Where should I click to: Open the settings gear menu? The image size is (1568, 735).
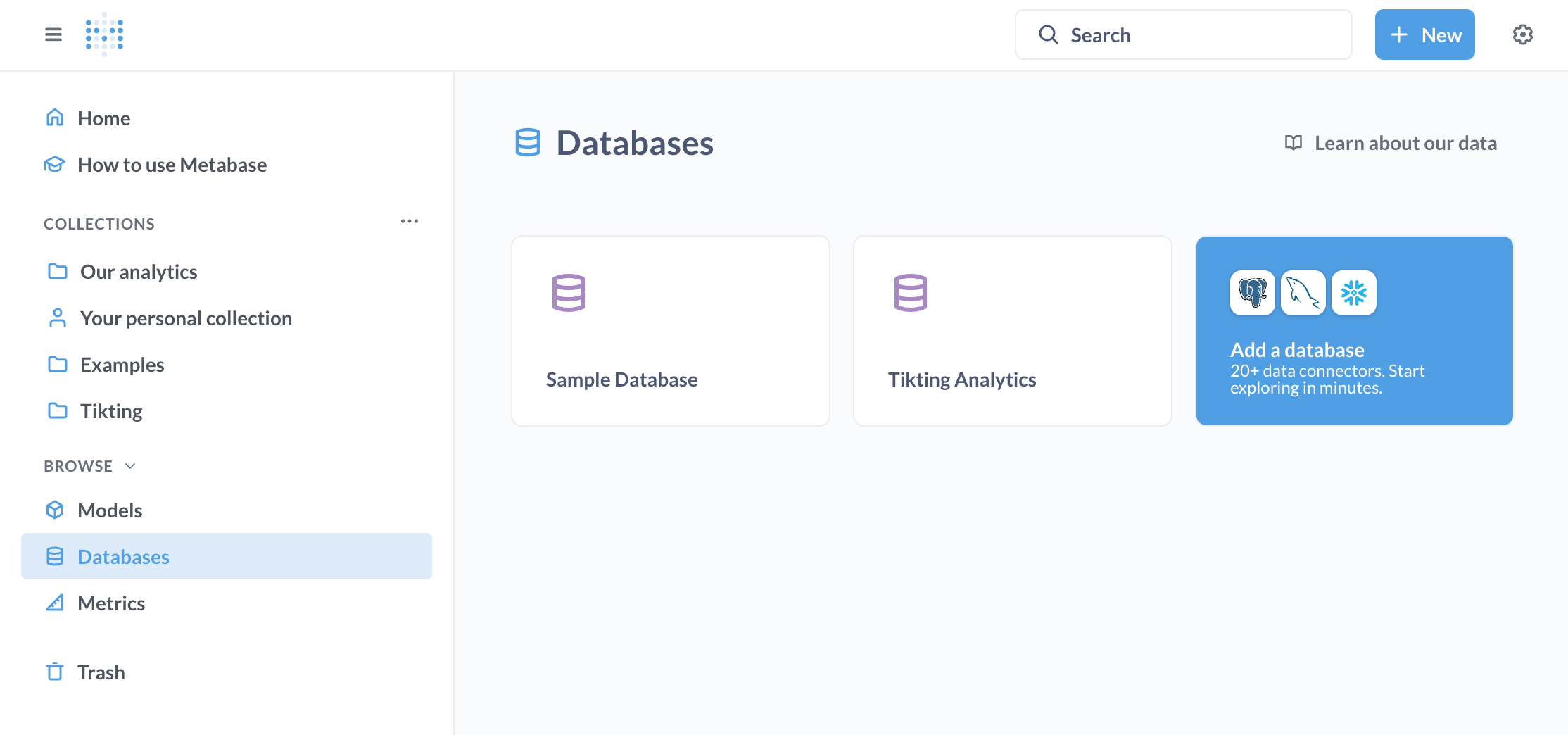tap(1522, 34)
